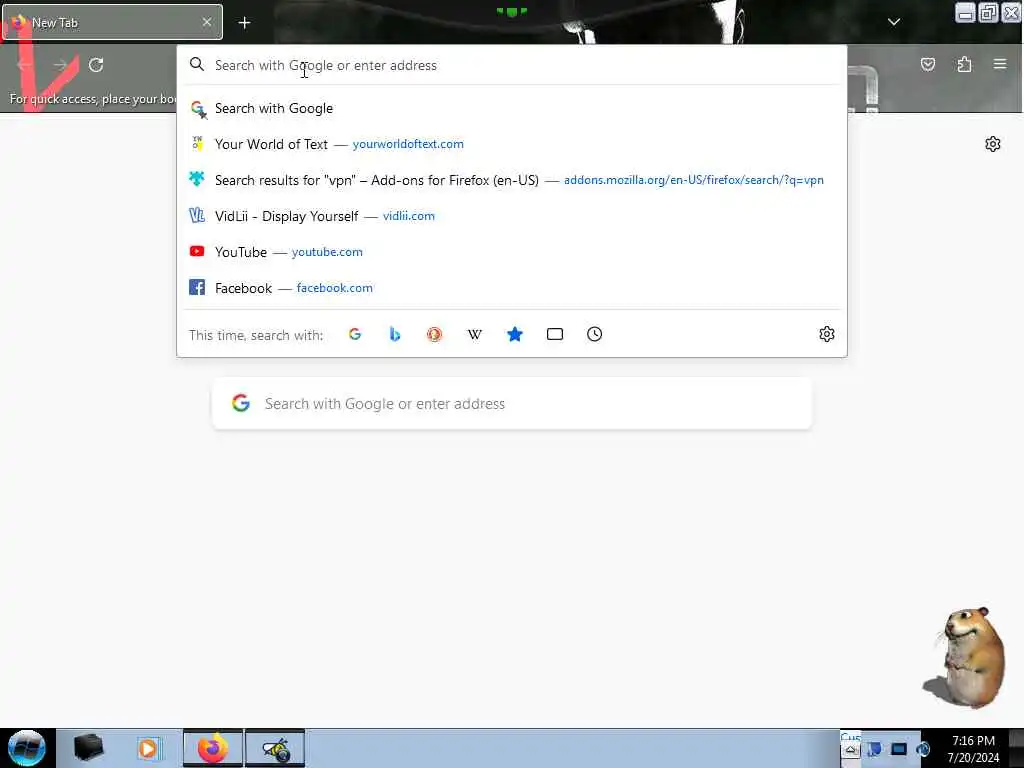Screen dimensions: 1024x768
Task: Click the tray monitor display icon
Action: pyautogui.click(x=899, y=749)
